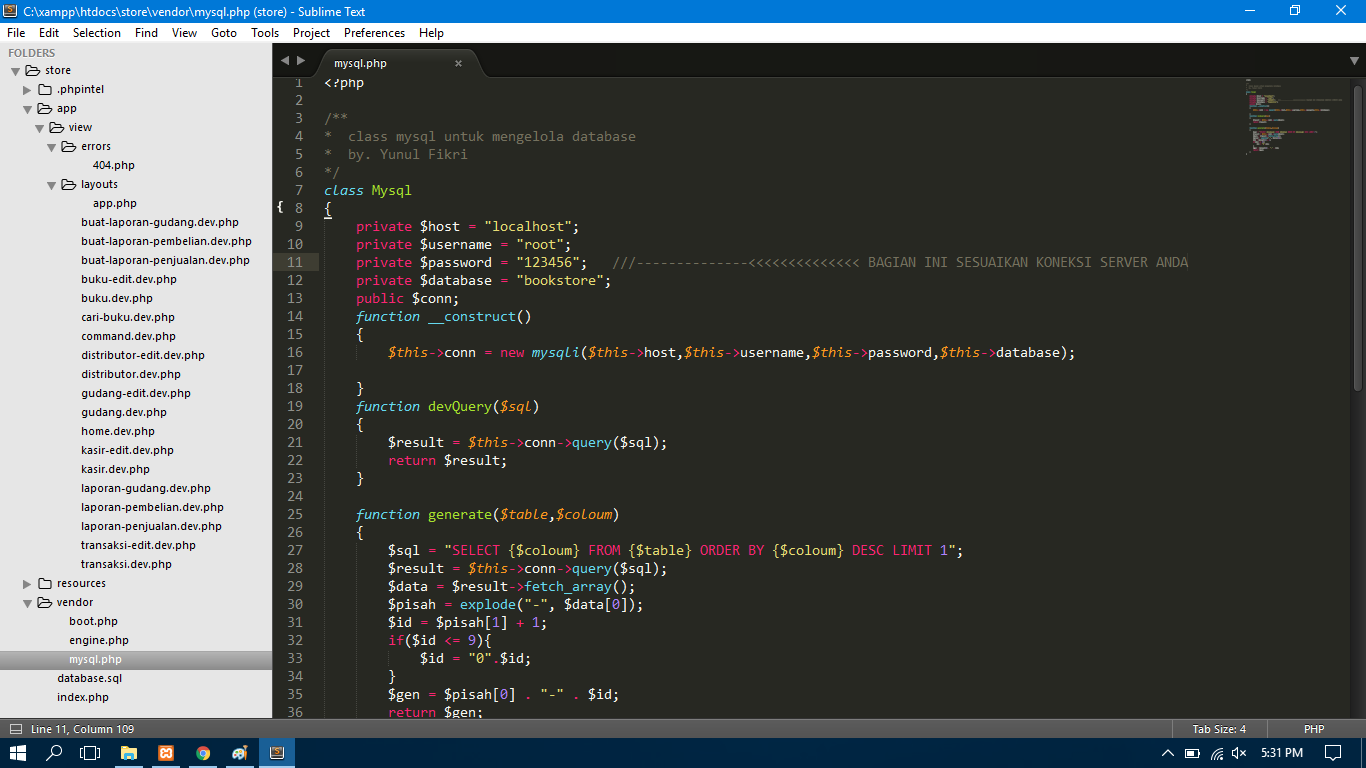Click the back navigation arrow above the editor
The width and height of the screenshot is (1366, 768).
285,61
